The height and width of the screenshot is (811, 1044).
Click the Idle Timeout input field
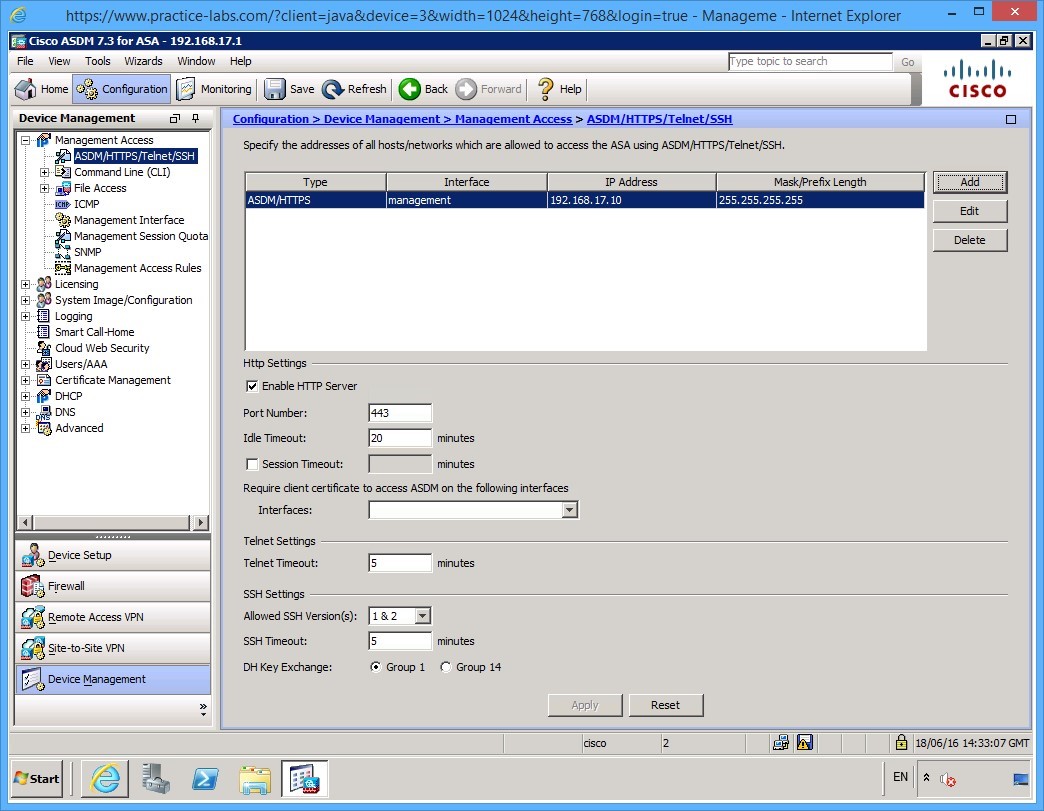coord(399,438)
